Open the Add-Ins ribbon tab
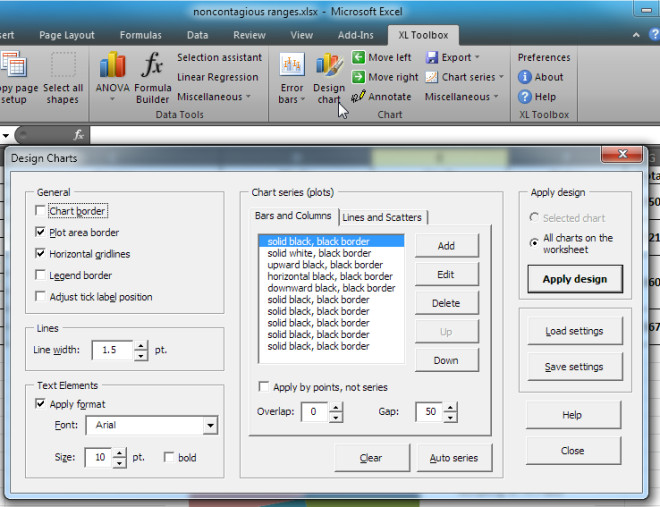 pyautogui.click(x=355, y=35)
